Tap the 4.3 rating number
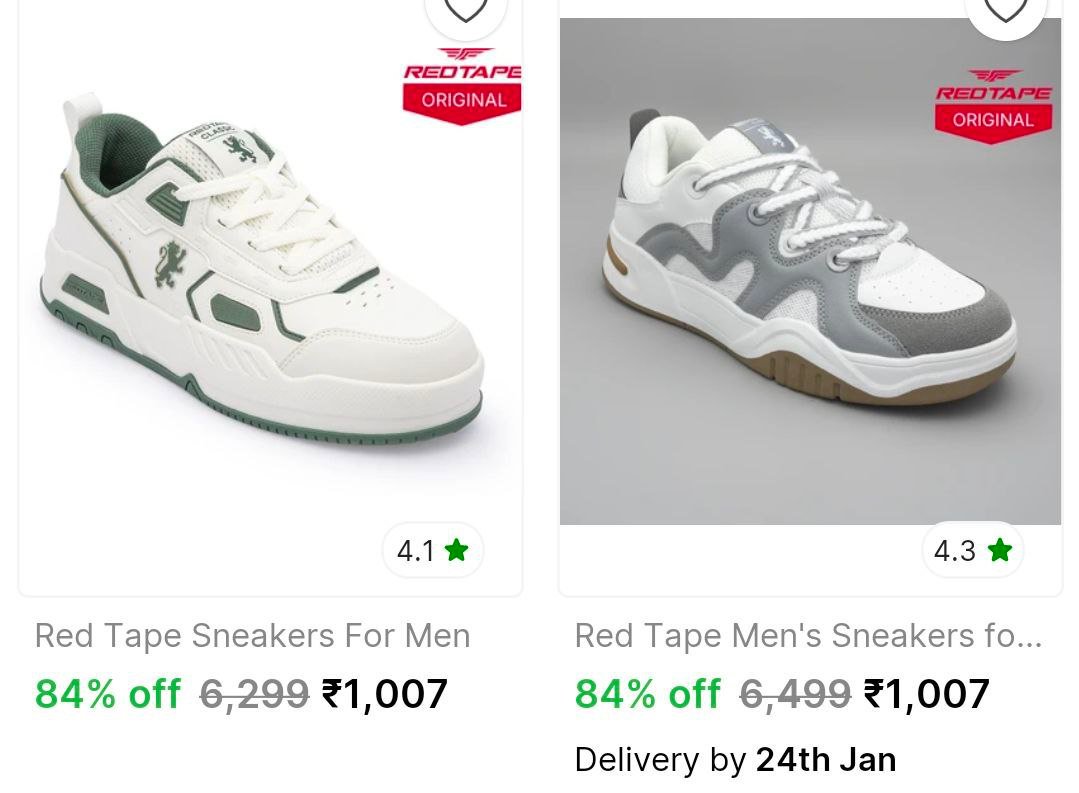Screen dimensions: 1079x793 [x=954, y=551]
